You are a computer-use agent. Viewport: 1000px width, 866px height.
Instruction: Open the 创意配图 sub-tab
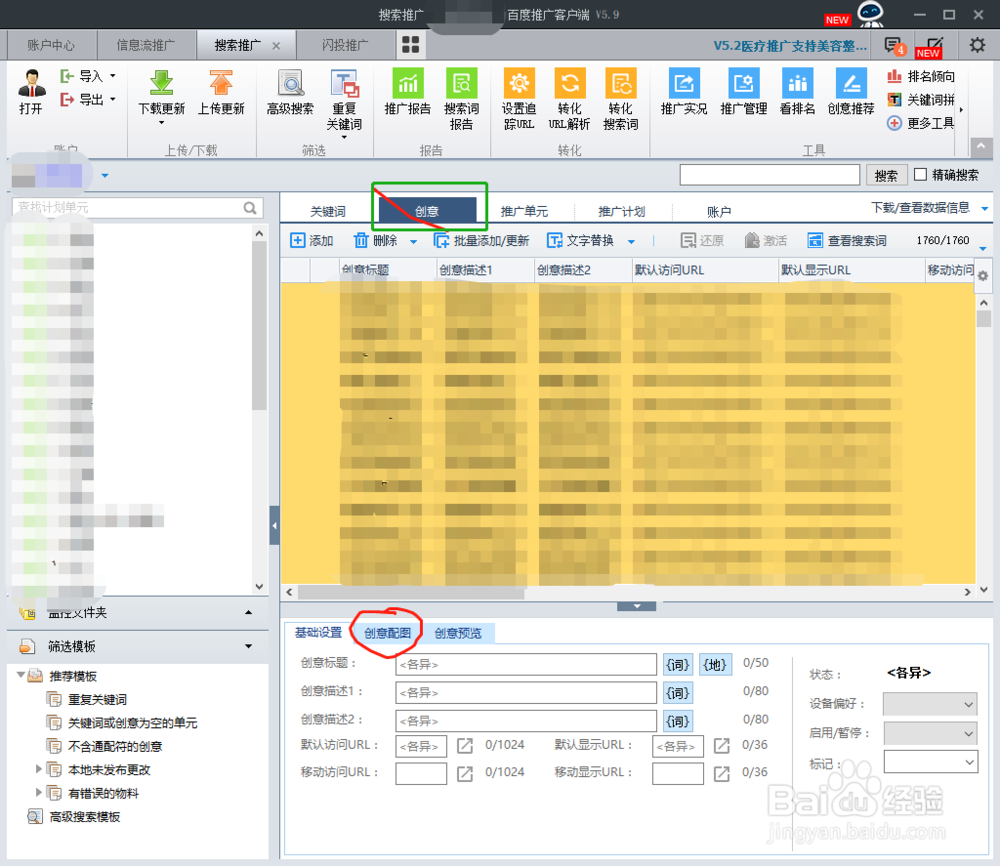point(387,633)
